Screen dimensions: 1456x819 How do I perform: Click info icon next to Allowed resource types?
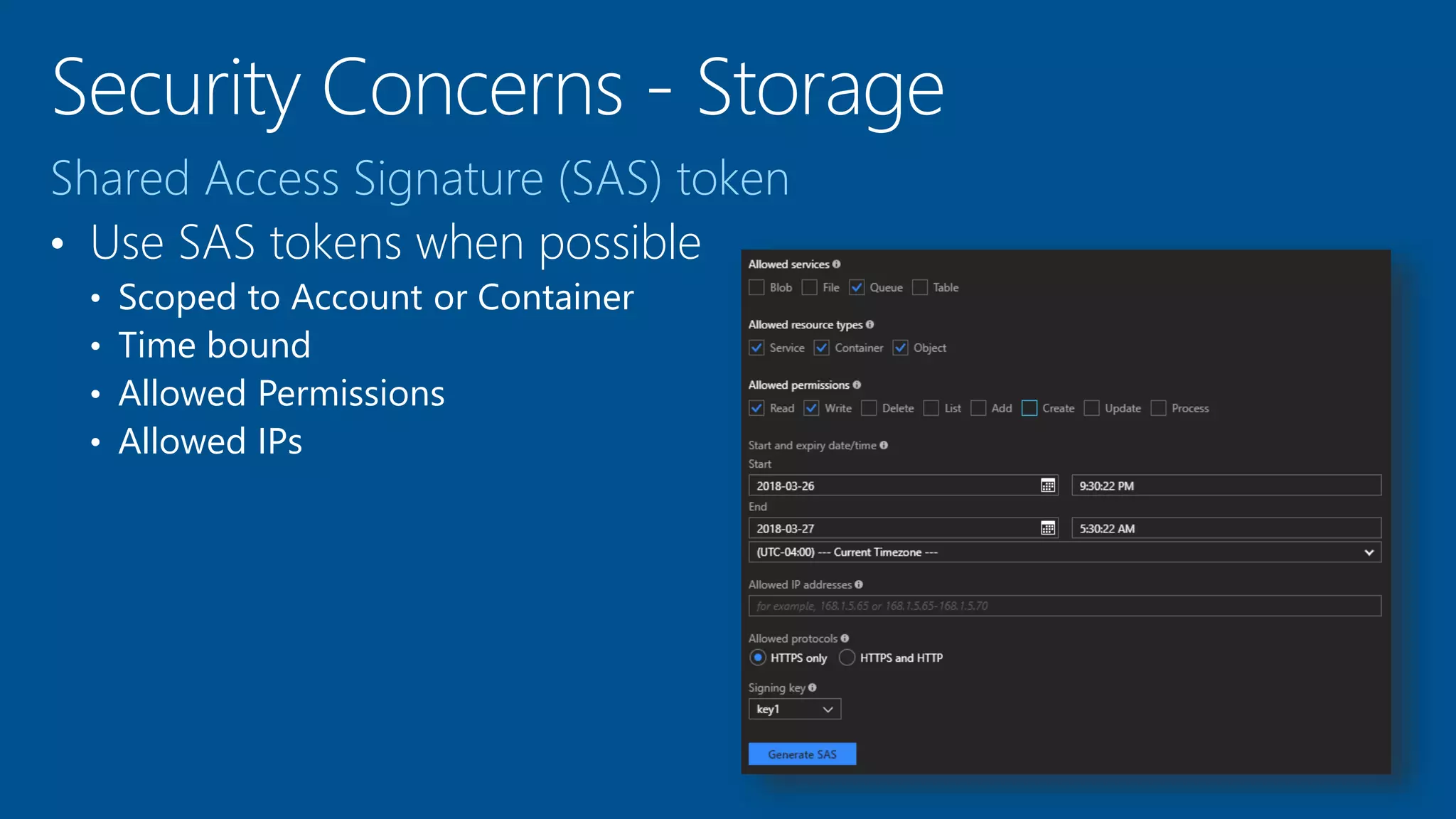(x=869, y=324)
